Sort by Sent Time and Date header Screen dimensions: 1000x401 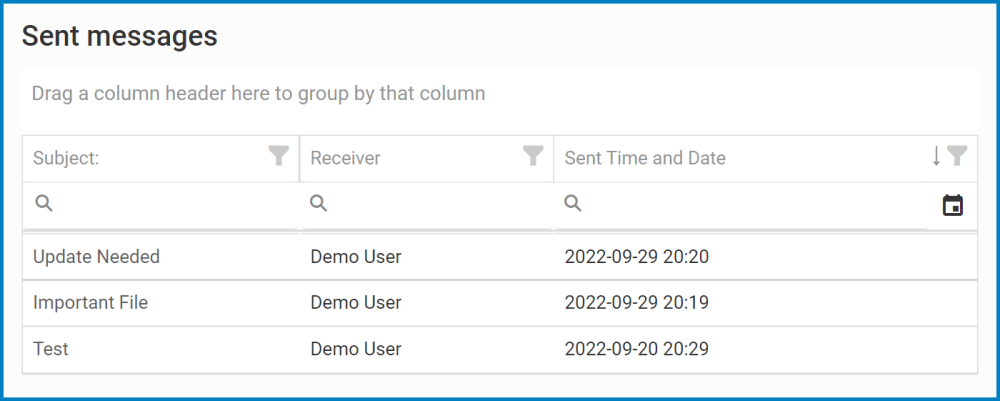[645, 158]
